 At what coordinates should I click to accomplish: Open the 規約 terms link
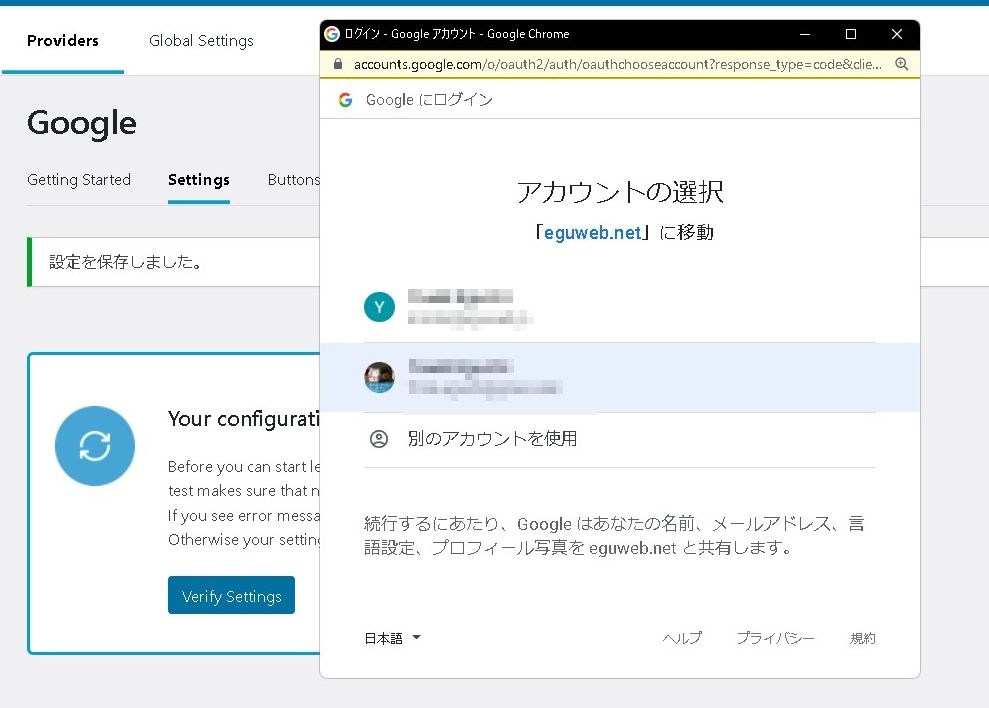click(862, 638)
